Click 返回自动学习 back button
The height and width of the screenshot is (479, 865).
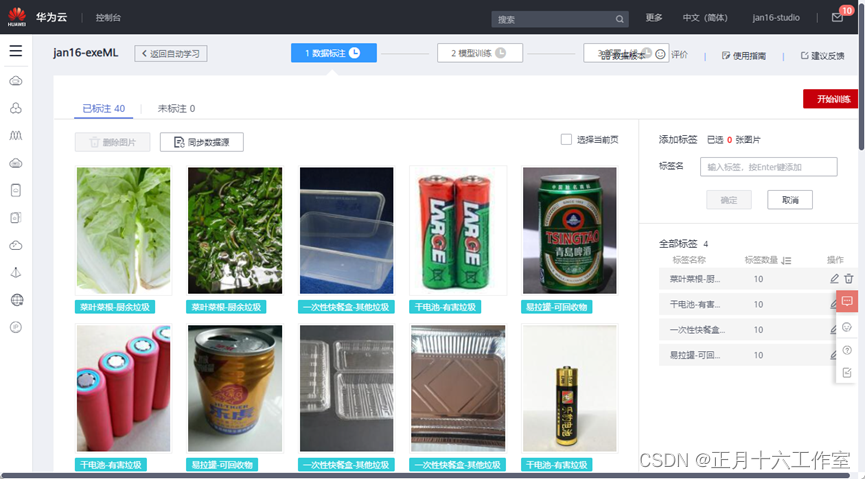171,54
